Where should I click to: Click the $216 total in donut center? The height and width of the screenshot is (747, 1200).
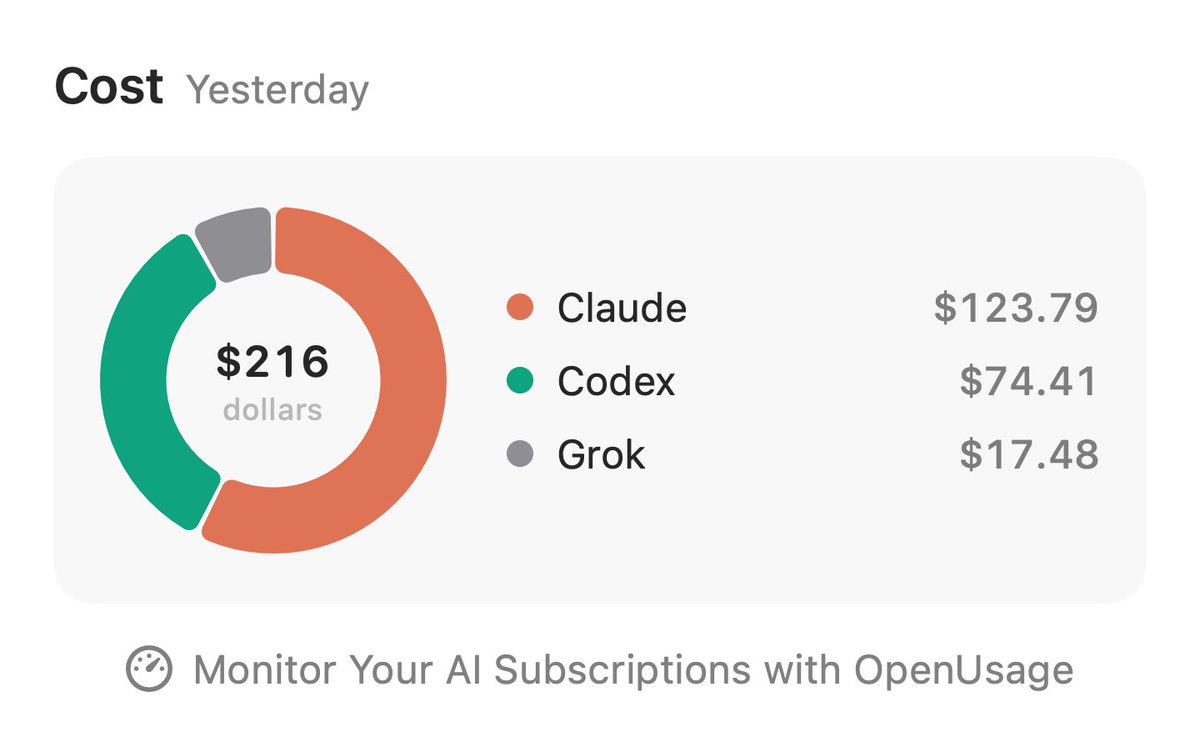(273, 362)
